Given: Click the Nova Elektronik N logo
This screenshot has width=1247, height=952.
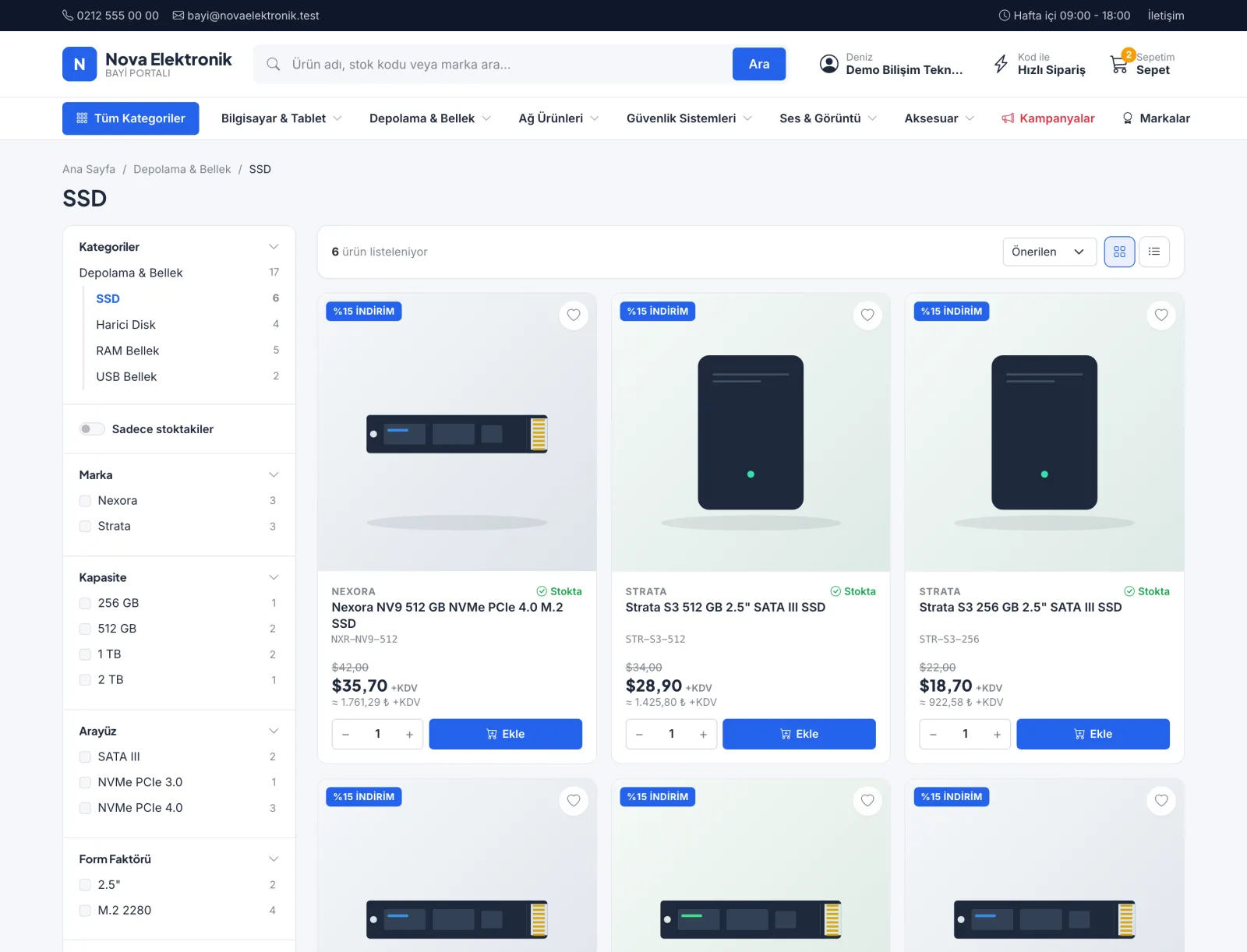Looking at the screenshot, I should coord(79,64).
